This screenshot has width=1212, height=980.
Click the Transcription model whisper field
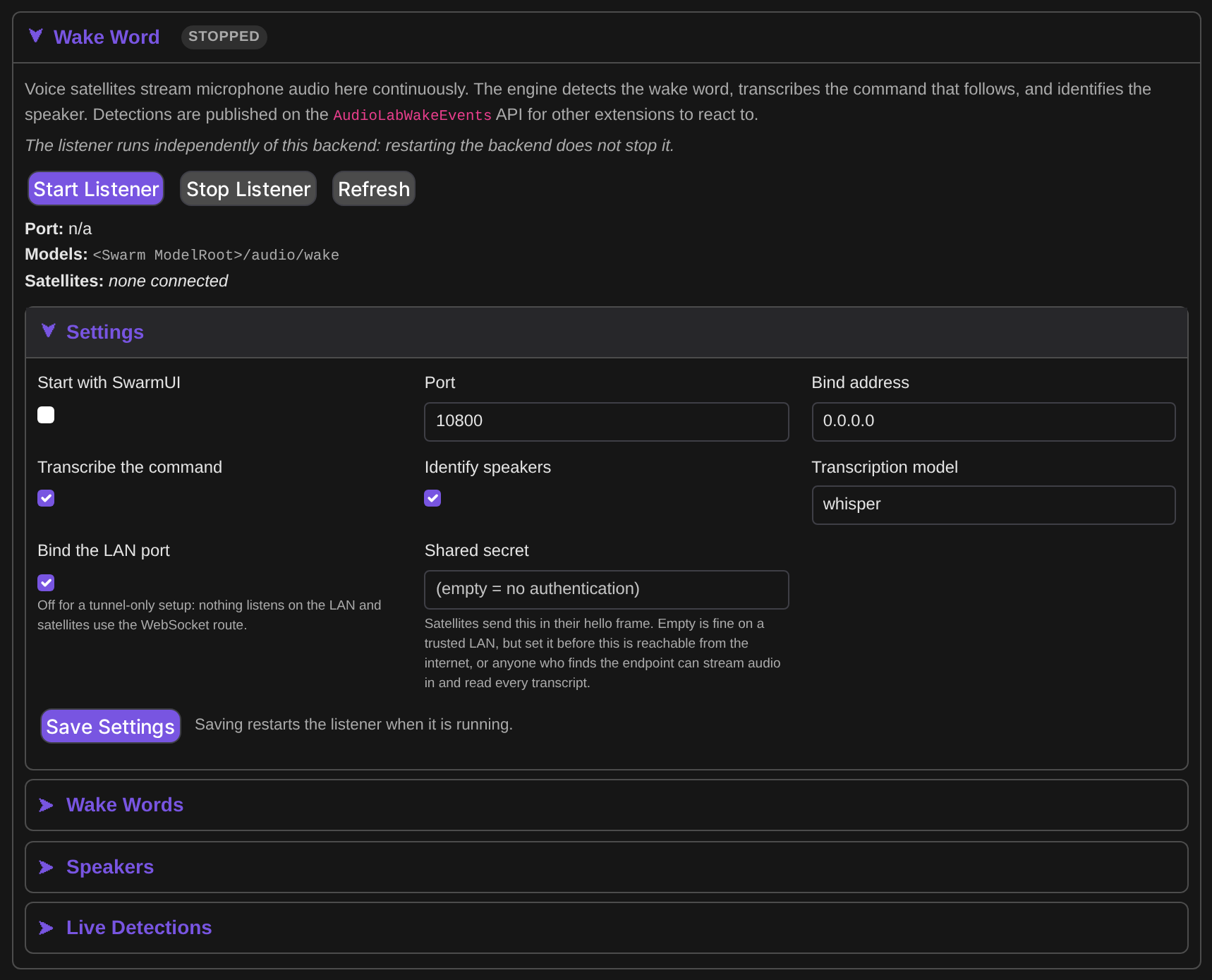pyautogui.click(x=993, y=505)
